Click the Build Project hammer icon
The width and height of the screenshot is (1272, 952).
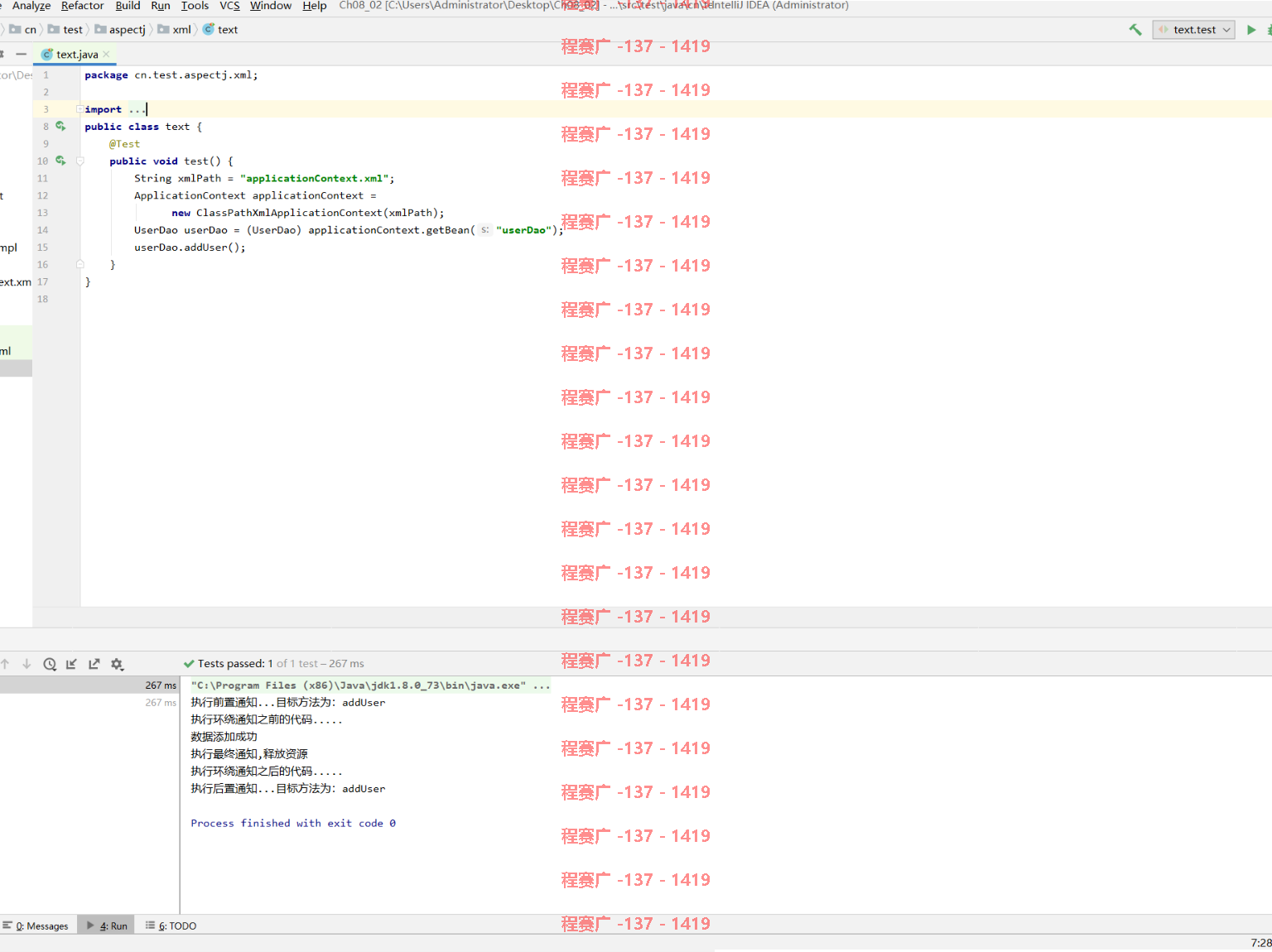(x=1135, y=30)
